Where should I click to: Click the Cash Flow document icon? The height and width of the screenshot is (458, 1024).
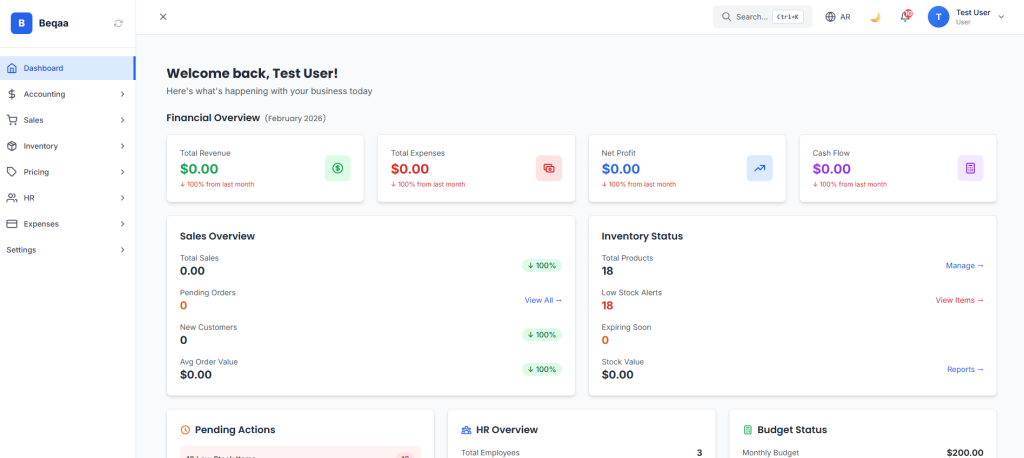970,168
